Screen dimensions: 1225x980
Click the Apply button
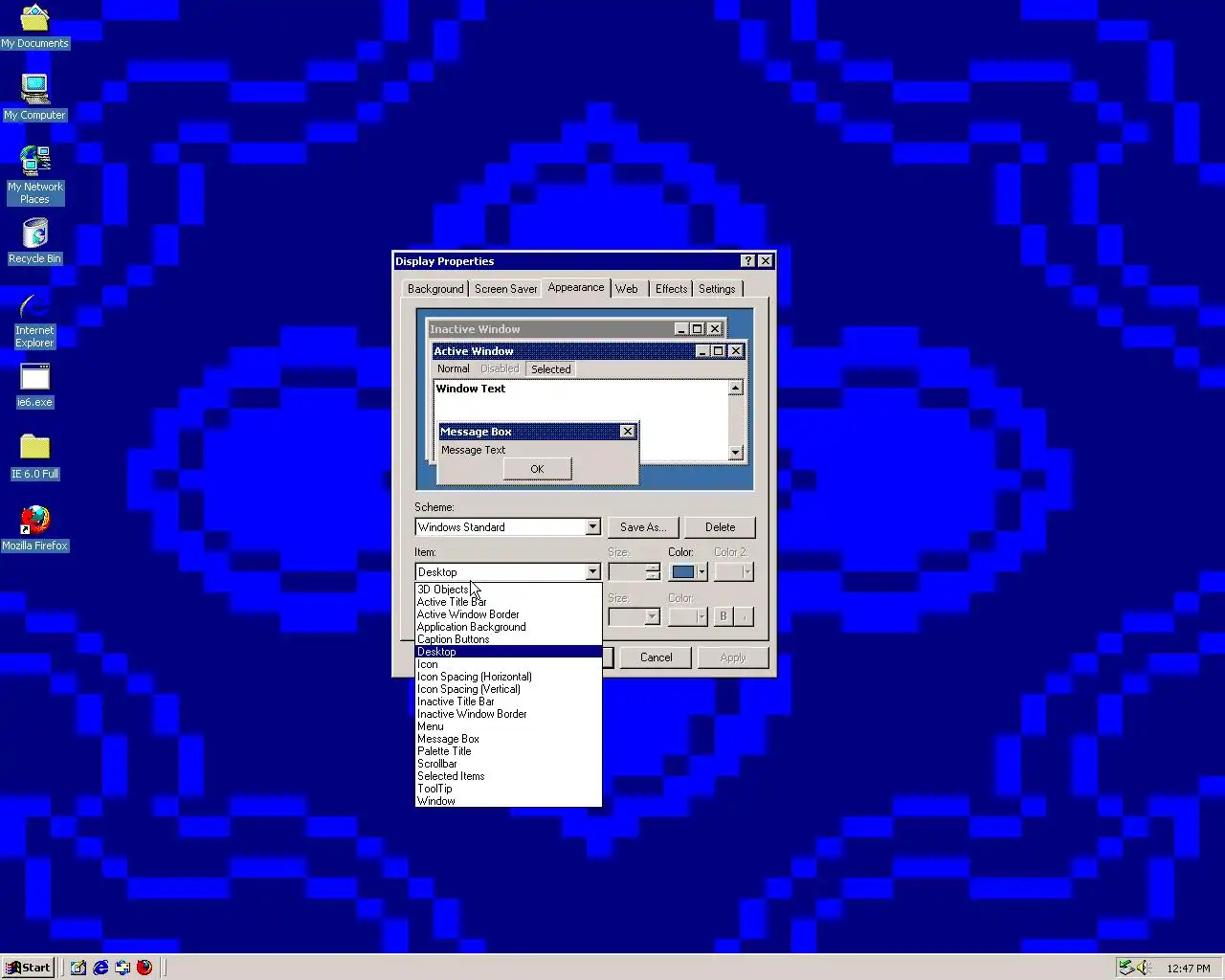pos(732,657)
